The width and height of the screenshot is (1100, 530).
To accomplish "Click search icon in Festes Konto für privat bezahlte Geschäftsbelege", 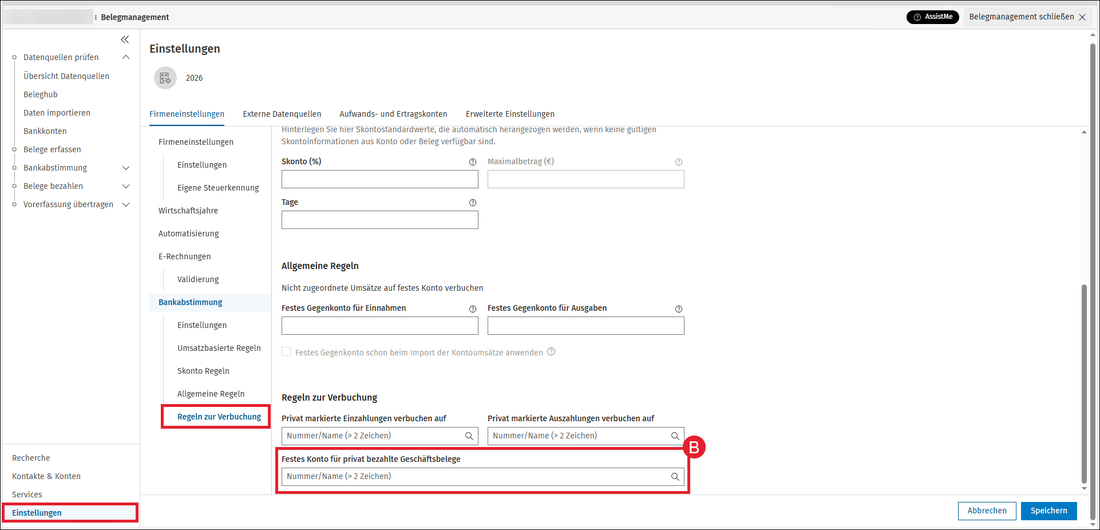I will (x=675, y=477).
